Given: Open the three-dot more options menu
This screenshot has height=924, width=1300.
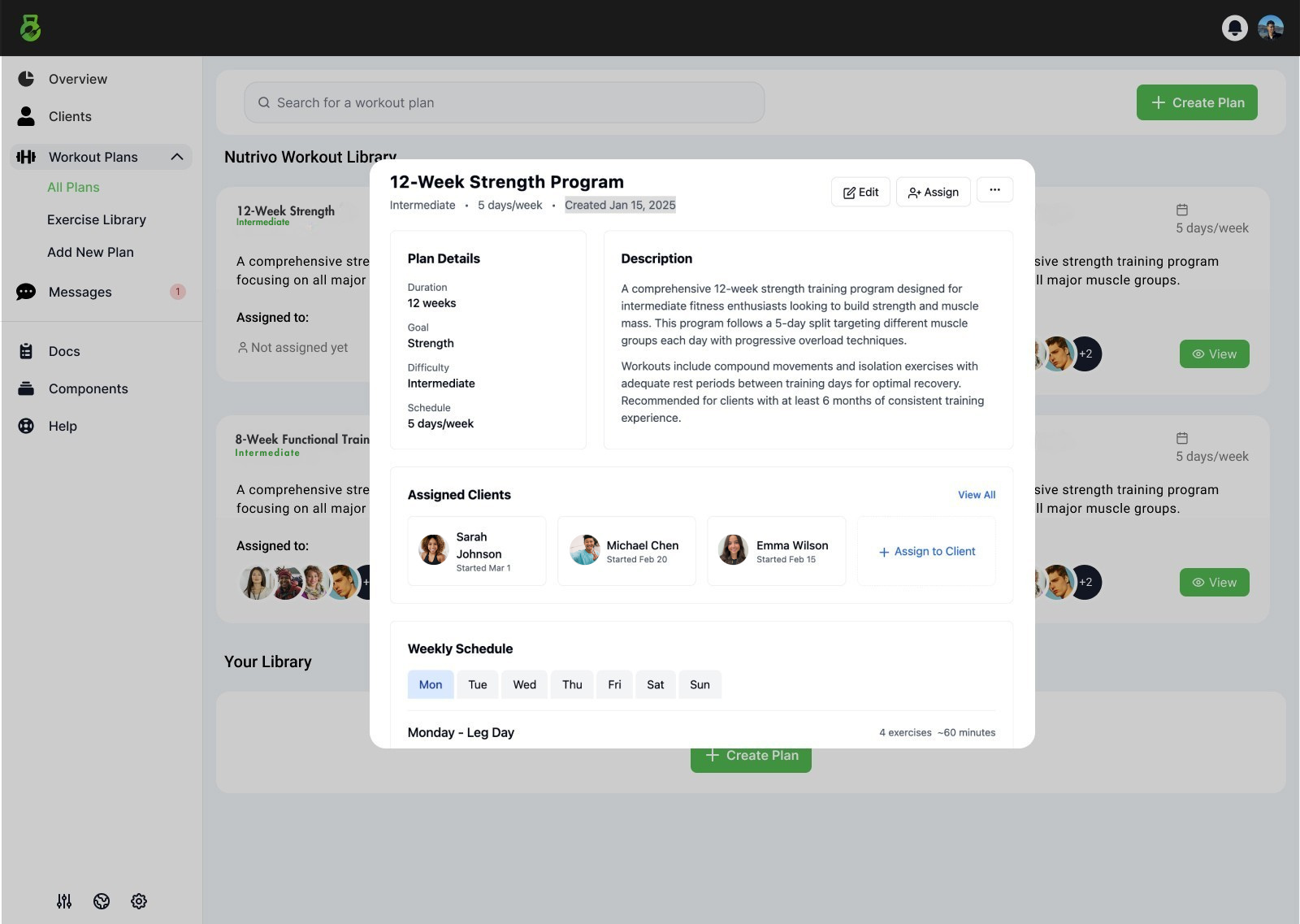Looking at the screenshot, I should pyautogui.click(x=994, y=190).
